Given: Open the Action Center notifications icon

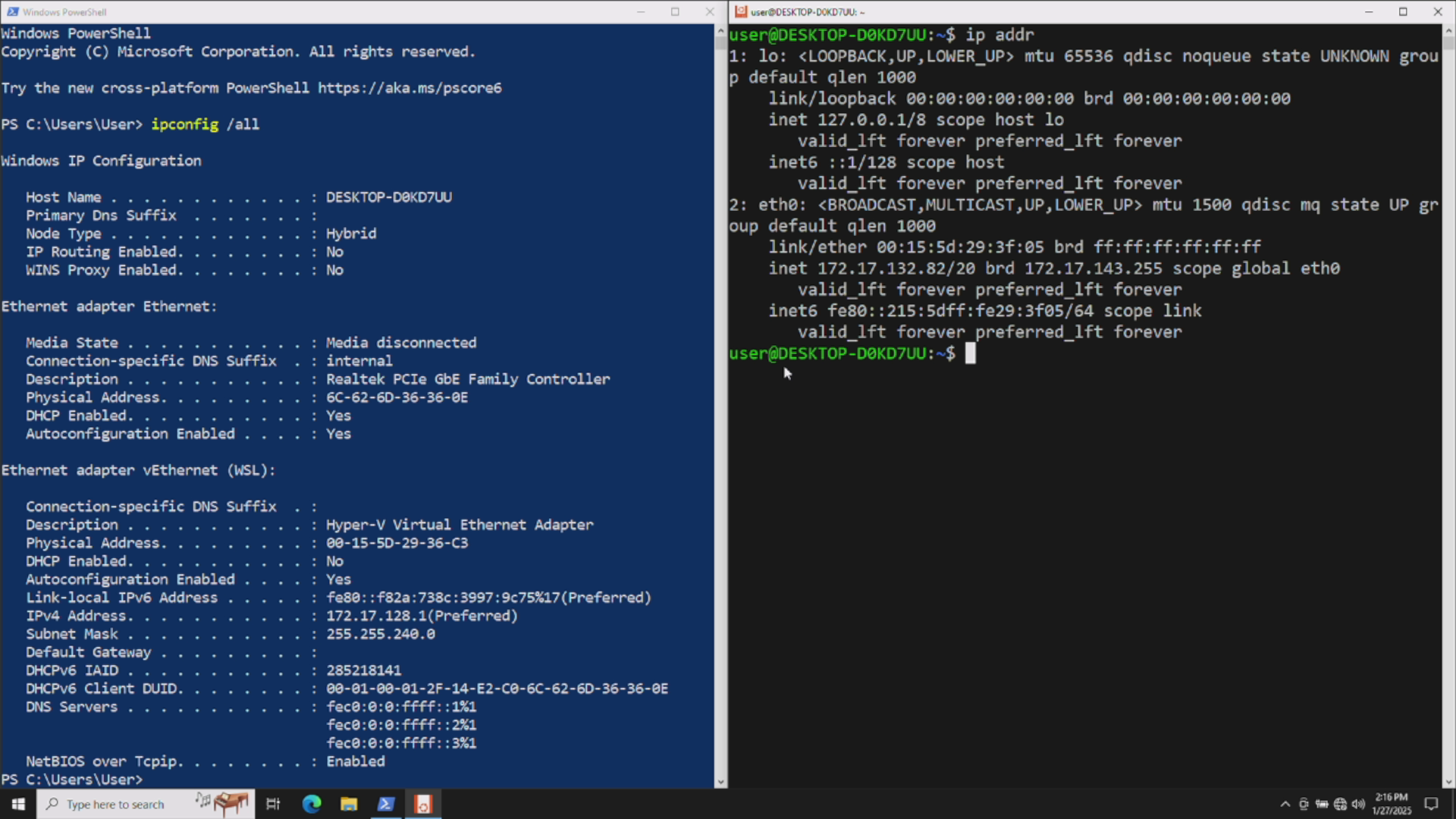Looking at the screenshot, I should point(1431,804).
